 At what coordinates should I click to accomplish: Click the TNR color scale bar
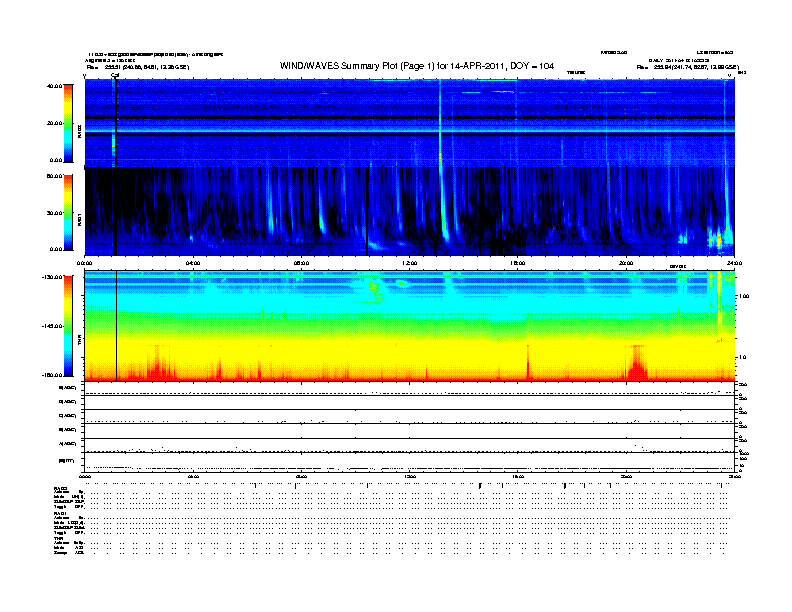tap(68, 326)
